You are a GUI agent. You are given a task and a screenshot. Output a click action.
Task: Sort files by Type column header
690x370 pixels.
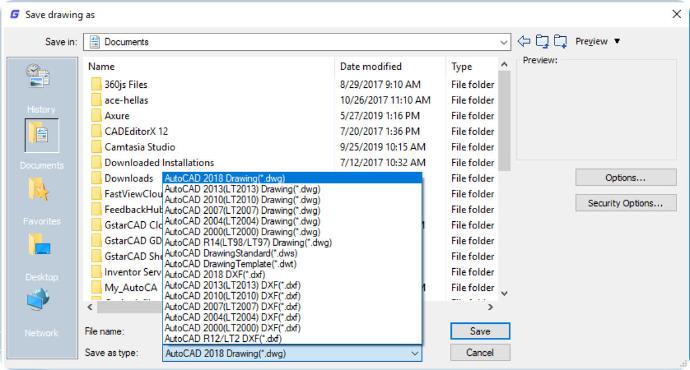tap(461, 66)
